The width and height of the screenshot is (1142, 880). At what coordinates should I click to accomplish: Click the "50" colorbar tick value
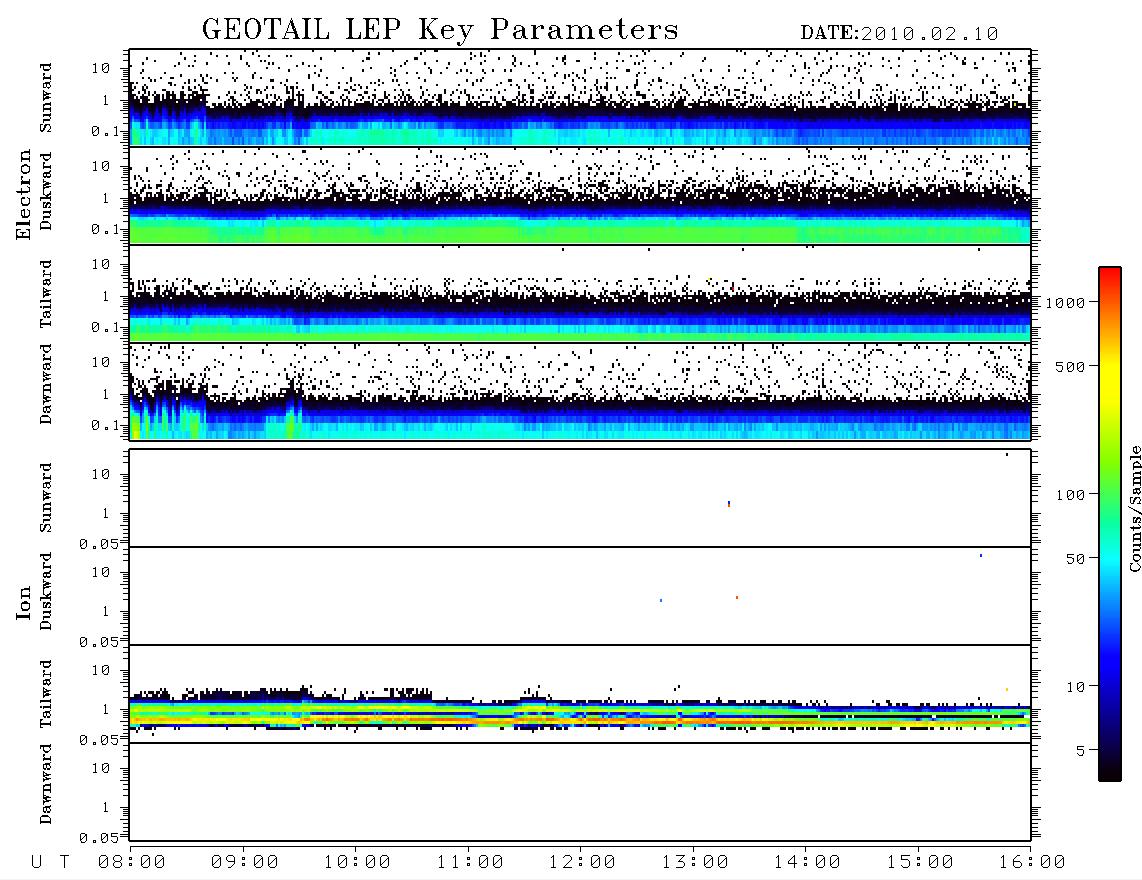point(1075,559)
